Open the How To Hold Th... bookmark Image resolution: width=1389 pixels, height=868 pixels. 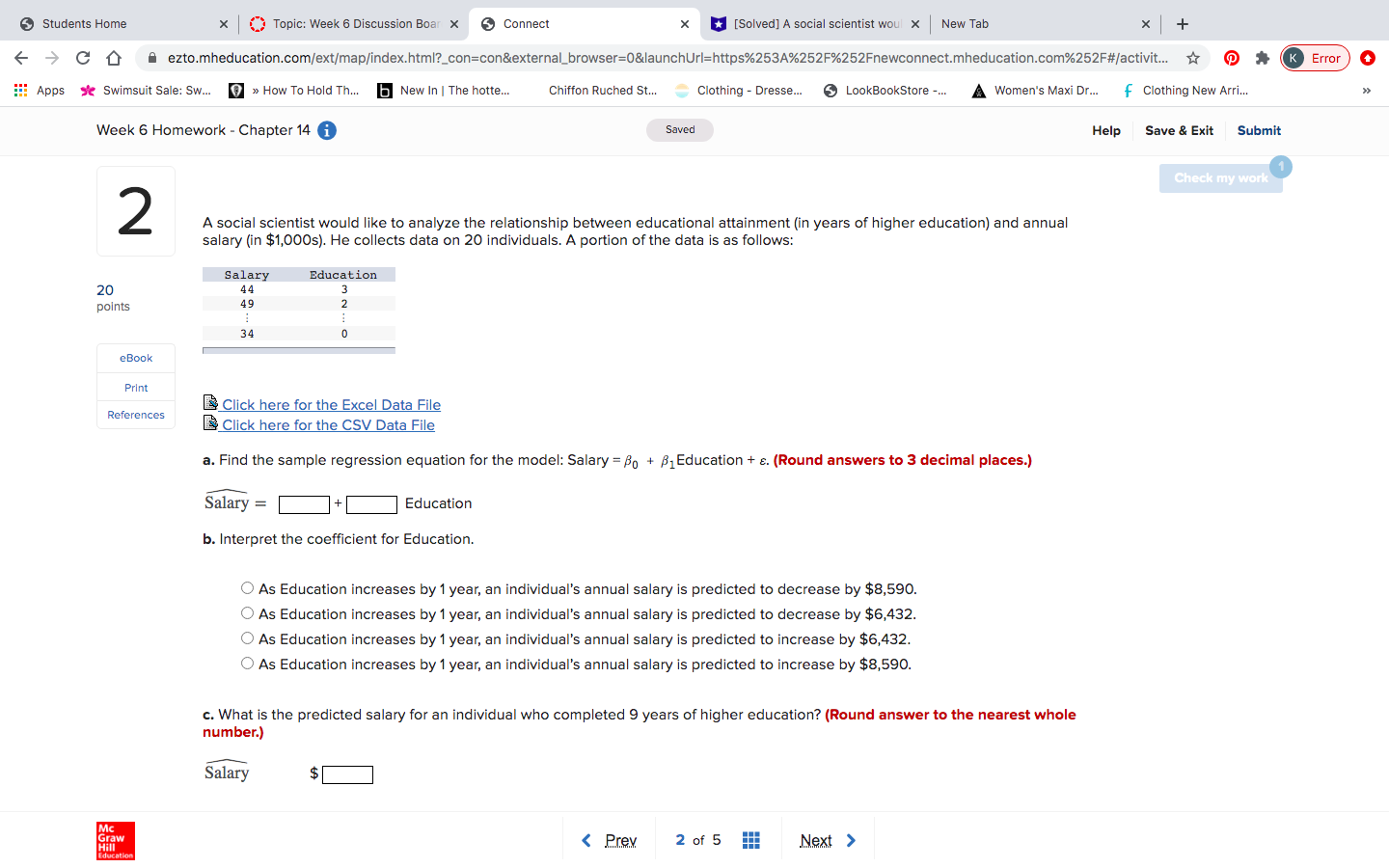pyautogui.click(x=294, y=91)
